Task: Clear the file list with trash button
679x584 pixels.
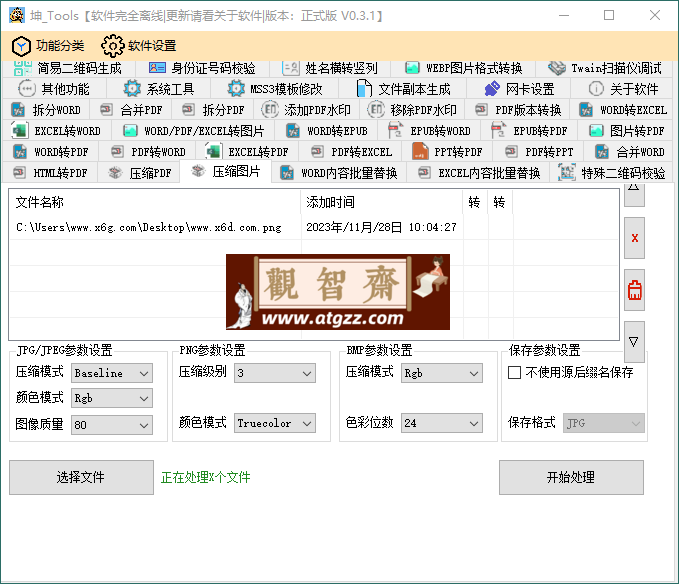Action: [x=634, y=290]
